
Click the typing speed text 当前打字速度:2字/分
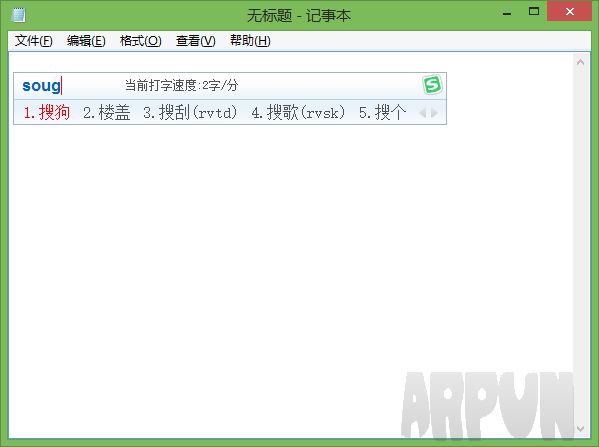[x=181, y=85]
